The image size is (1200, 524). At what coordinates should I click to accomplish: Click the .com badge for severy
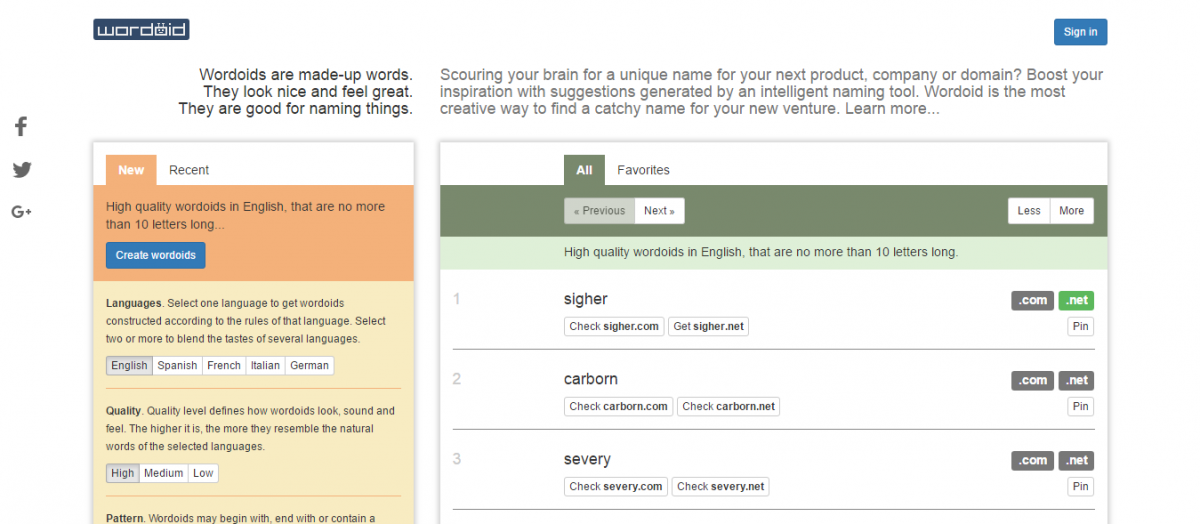coord(1033,460)
